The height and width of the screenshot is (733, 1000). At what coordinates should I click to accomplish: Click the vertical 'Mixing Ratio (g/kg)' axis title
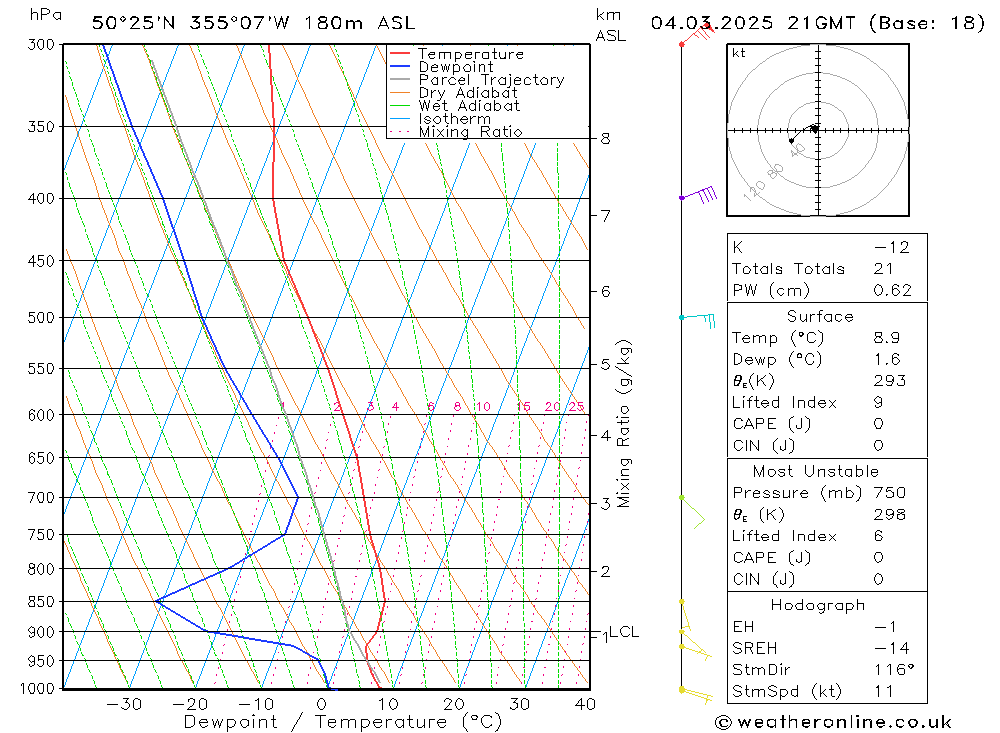623,424
